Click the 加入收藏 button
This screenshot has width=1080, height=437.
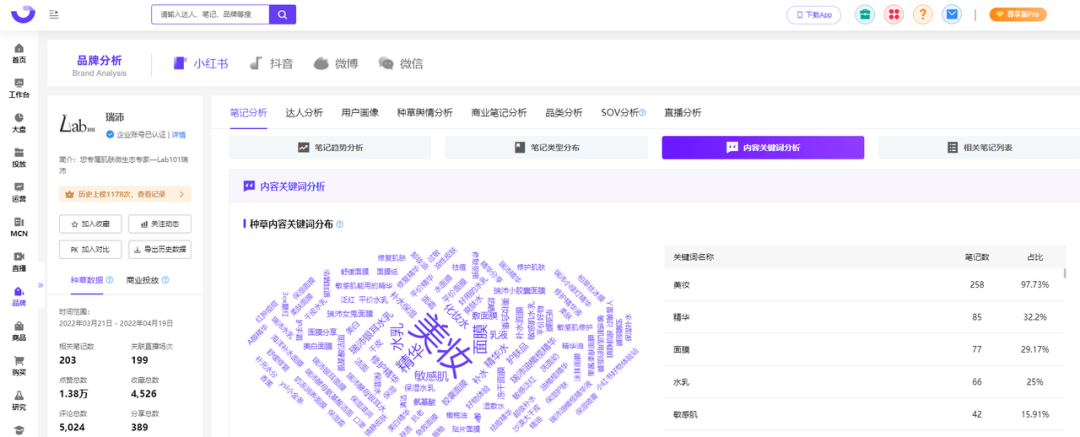click(90, 223)
